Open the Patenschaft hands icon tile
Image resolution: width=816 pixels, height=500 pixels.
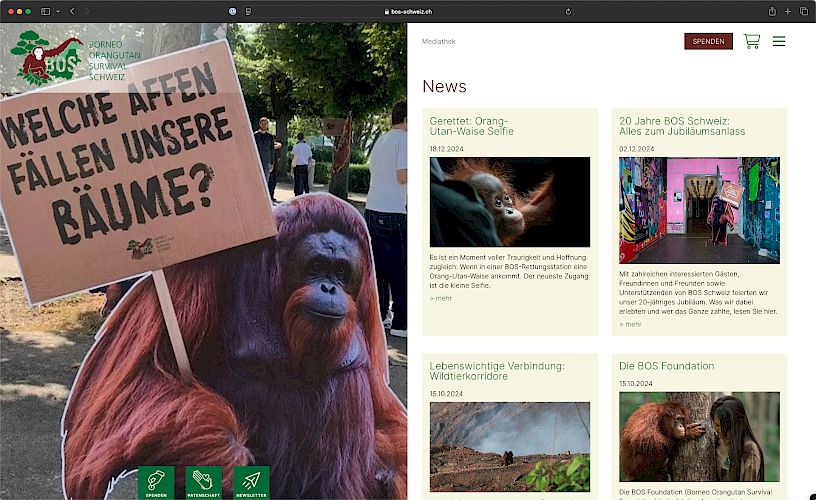[204, 482]
